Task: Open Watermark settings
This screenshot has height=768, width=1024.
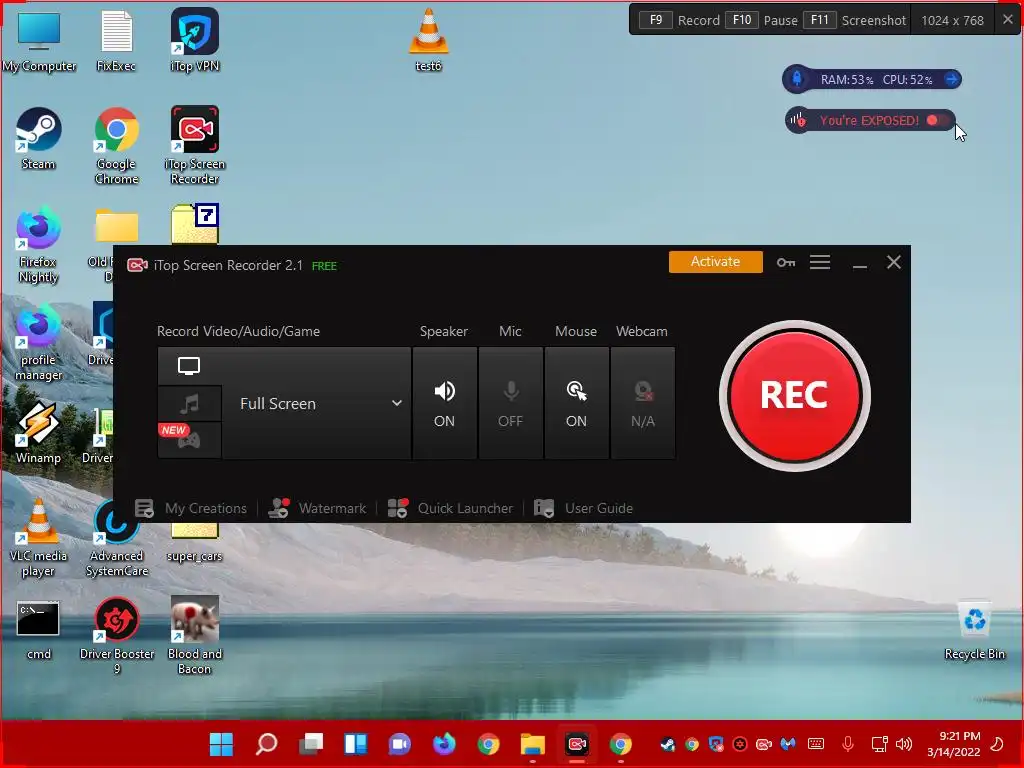Action: [x=317, y=508]
